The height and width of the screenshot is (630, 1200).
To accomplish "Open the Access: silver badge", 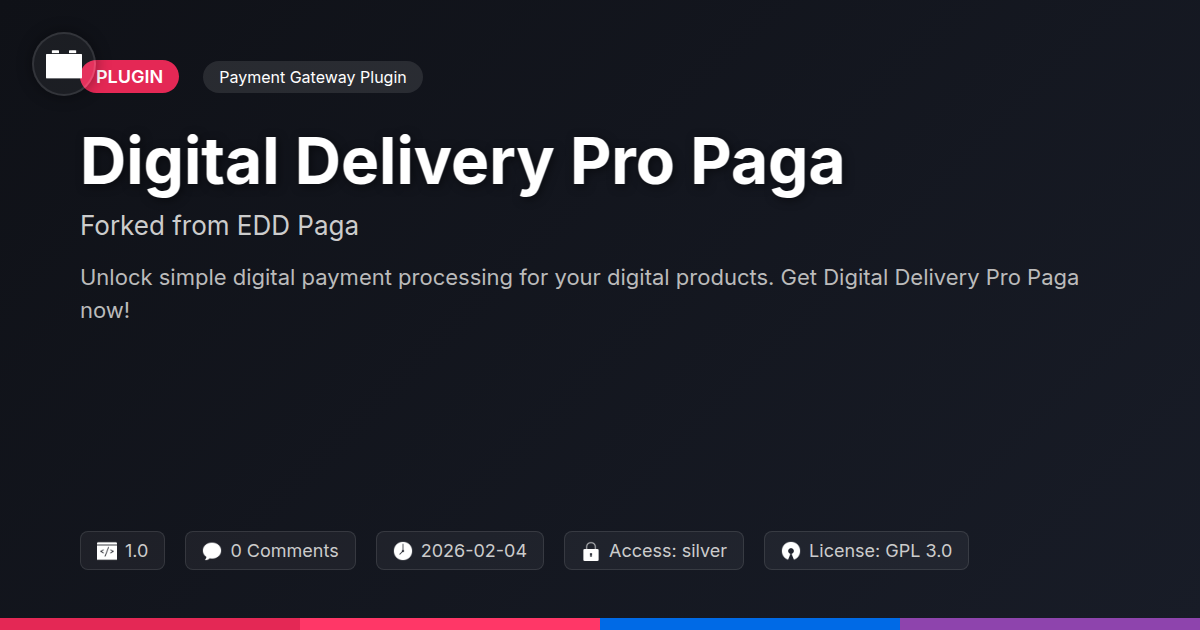I will click(654, 551).
